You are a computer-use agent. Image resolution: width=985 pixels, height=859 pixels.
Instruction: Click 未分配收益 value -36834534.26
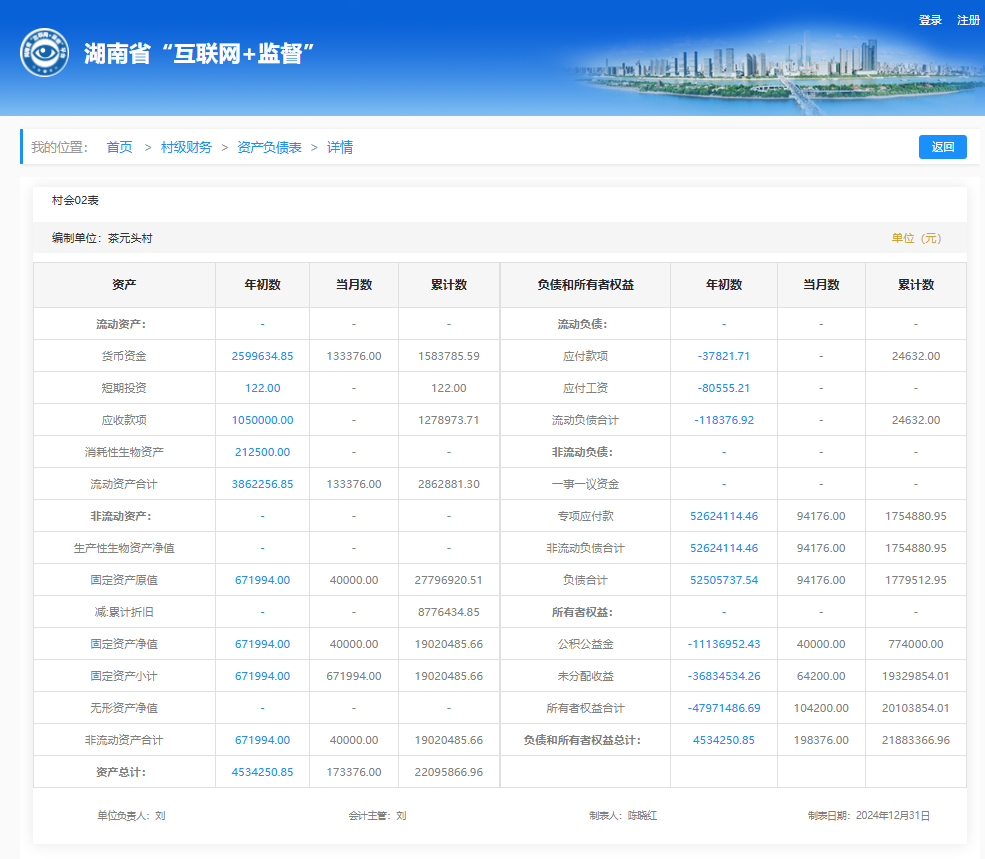coord(724,677)
